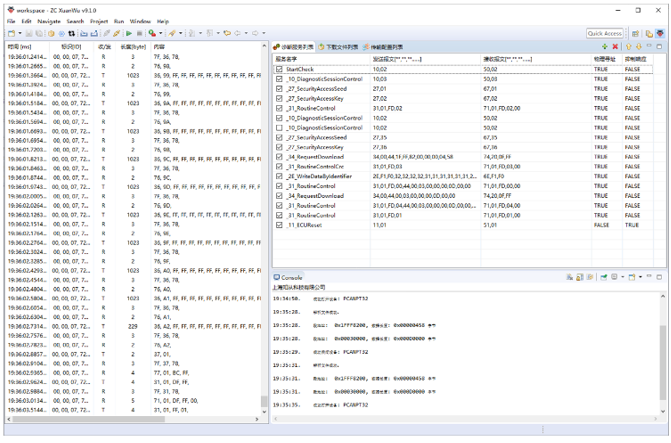The width and height of the screenshot is (671, 443).
Task: Click the Forward navigation arrow in toolbar
Action: pyautogui.click(x=255, y=33)
